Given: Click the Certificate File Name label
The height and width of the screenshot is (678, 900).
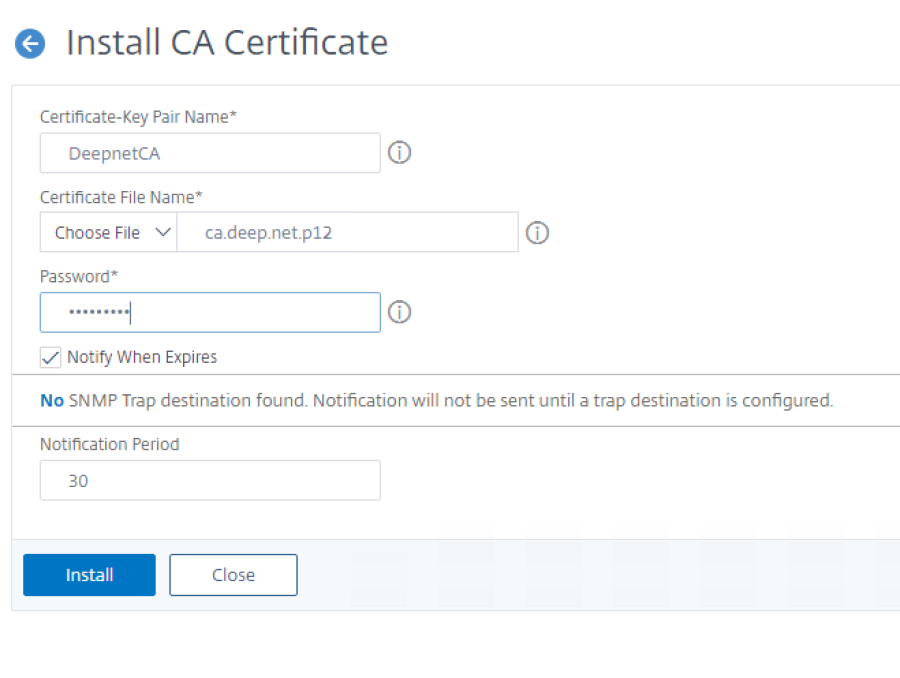Looking at the screenshot, I should coord(121,197).
